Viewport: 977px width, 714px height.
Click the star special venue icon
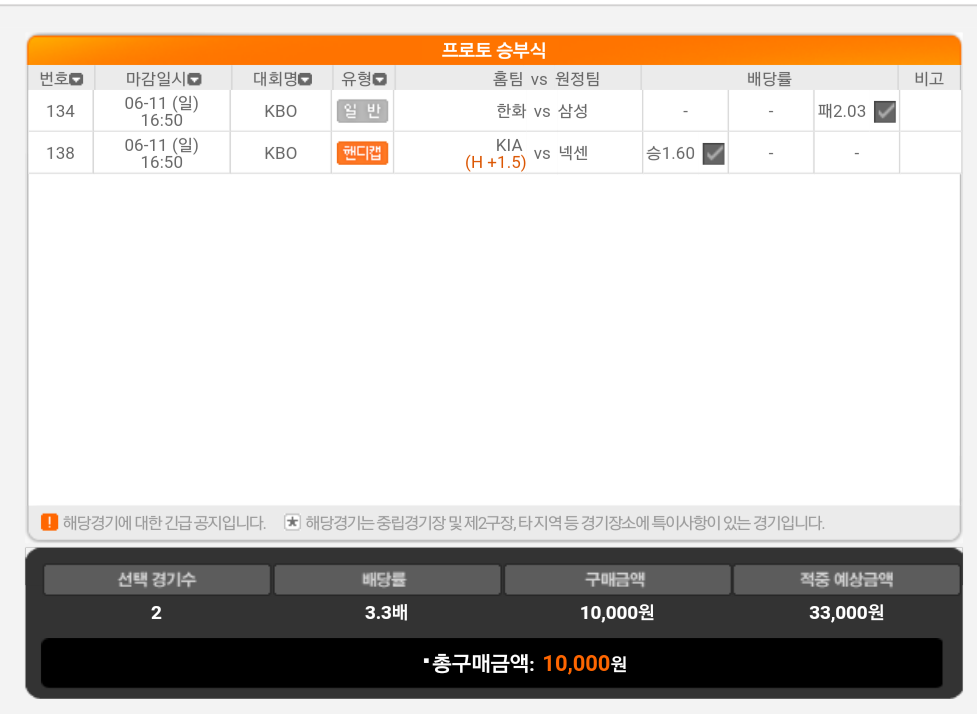292,522
